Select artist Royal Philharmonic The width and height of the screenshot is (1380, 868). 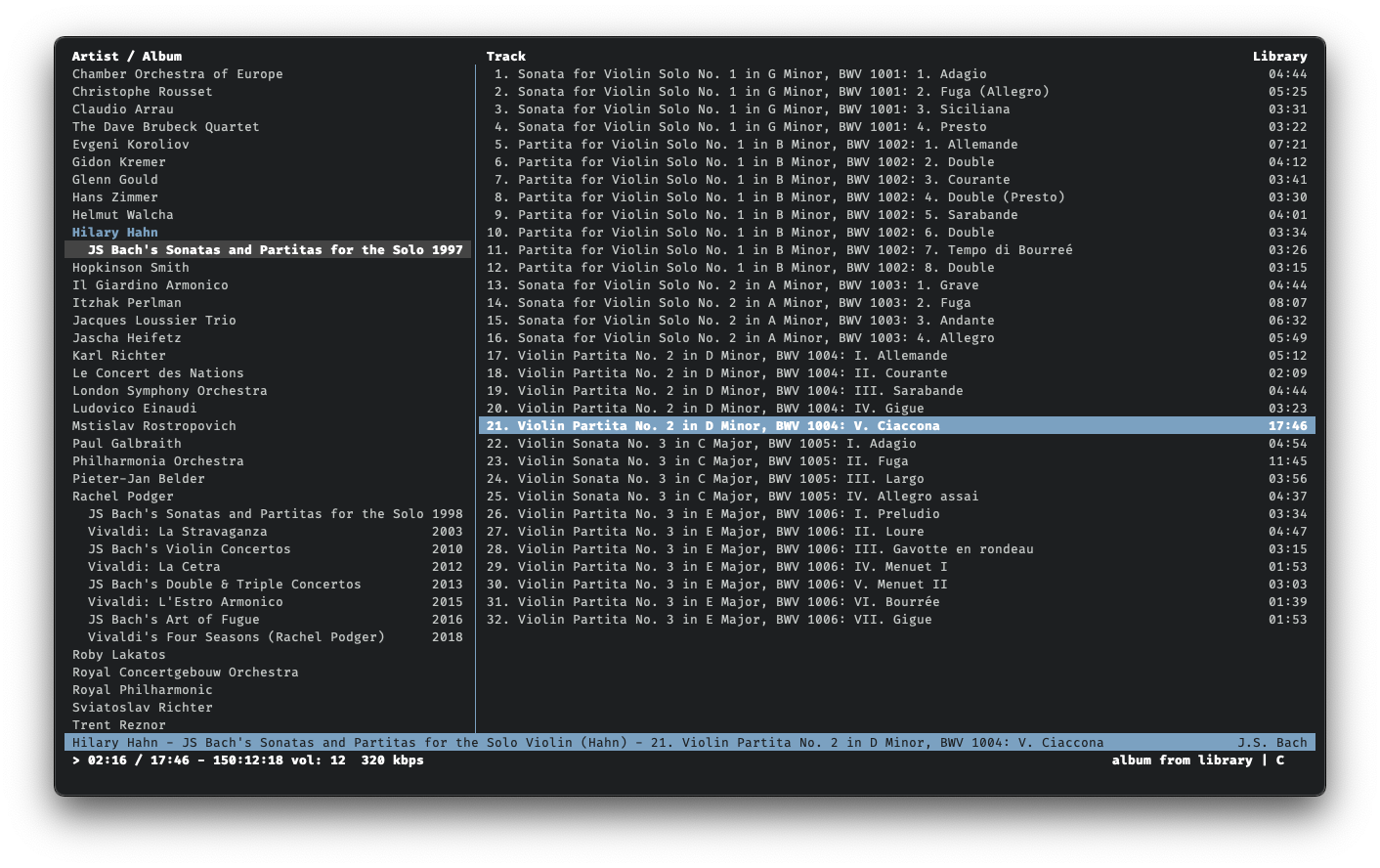142,690
